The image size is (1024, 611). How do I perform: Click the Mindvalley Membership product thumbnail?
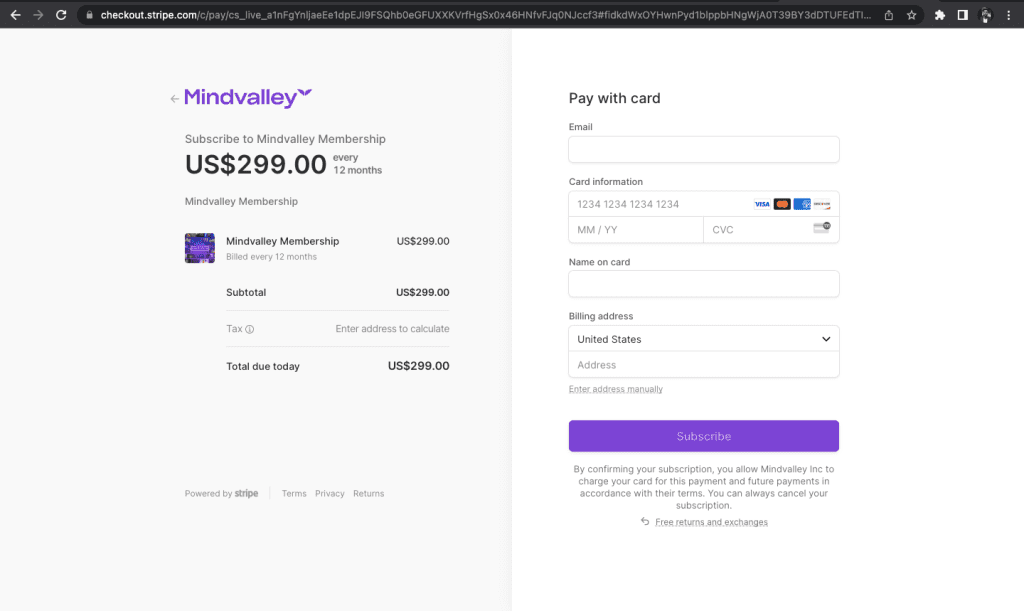click(x=200, y=248)
